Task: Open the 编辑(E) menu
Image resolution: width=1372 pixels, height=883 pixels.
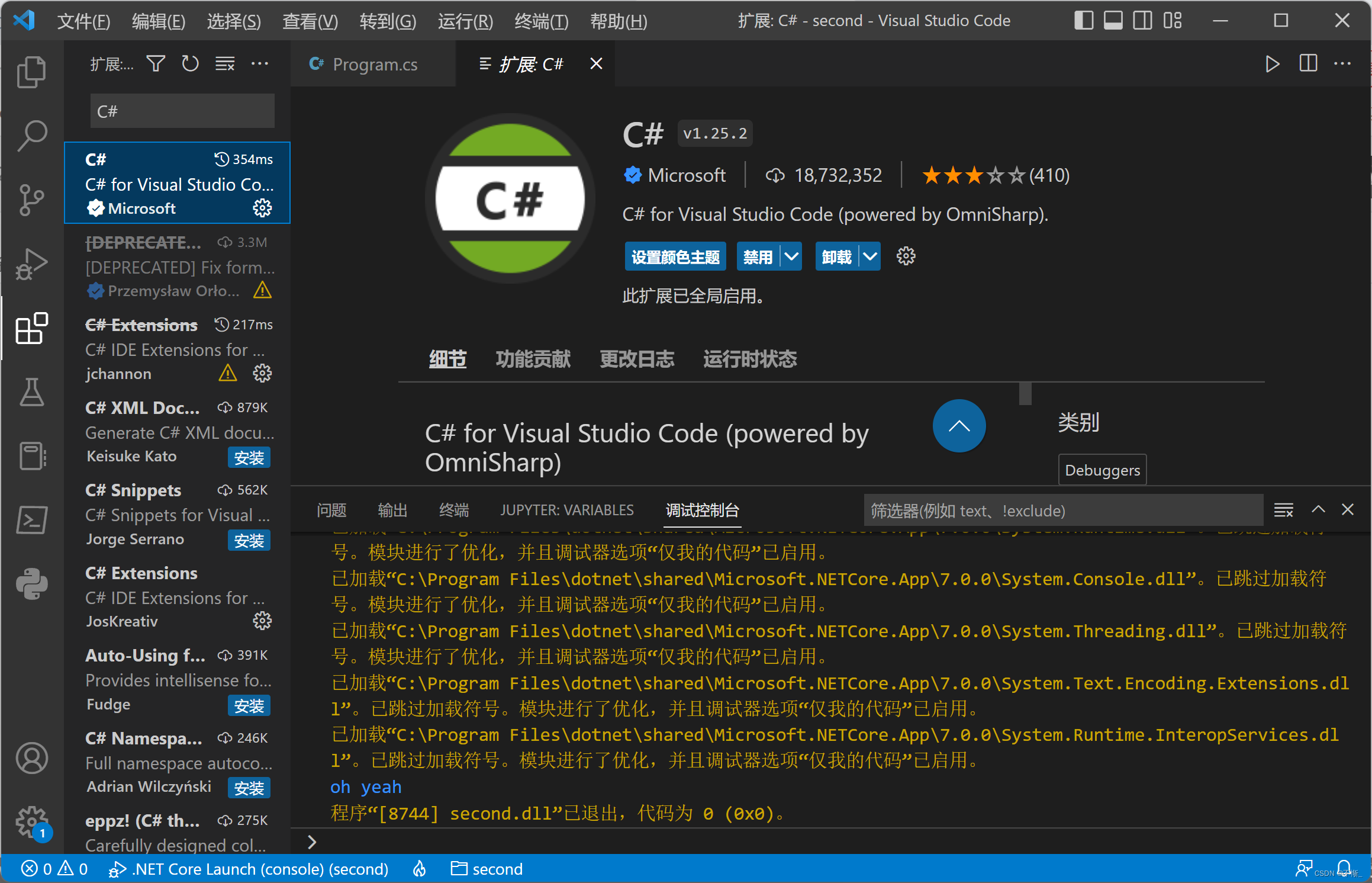Action: click(159, 21)
